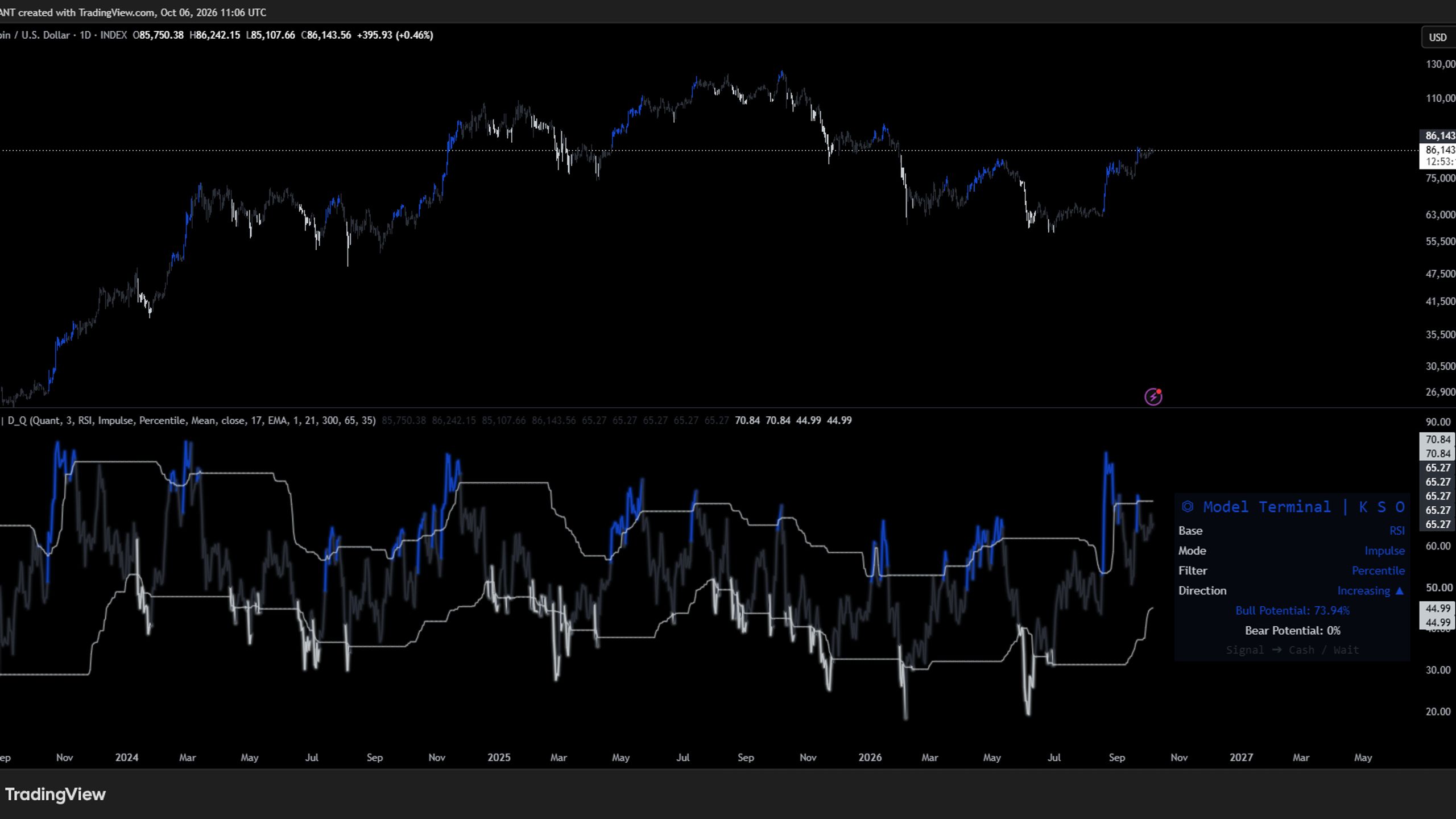Click the topmost 70.84 indicator value tag
The height and width of the screenshot is (819, 1456).
point(1438,440)
